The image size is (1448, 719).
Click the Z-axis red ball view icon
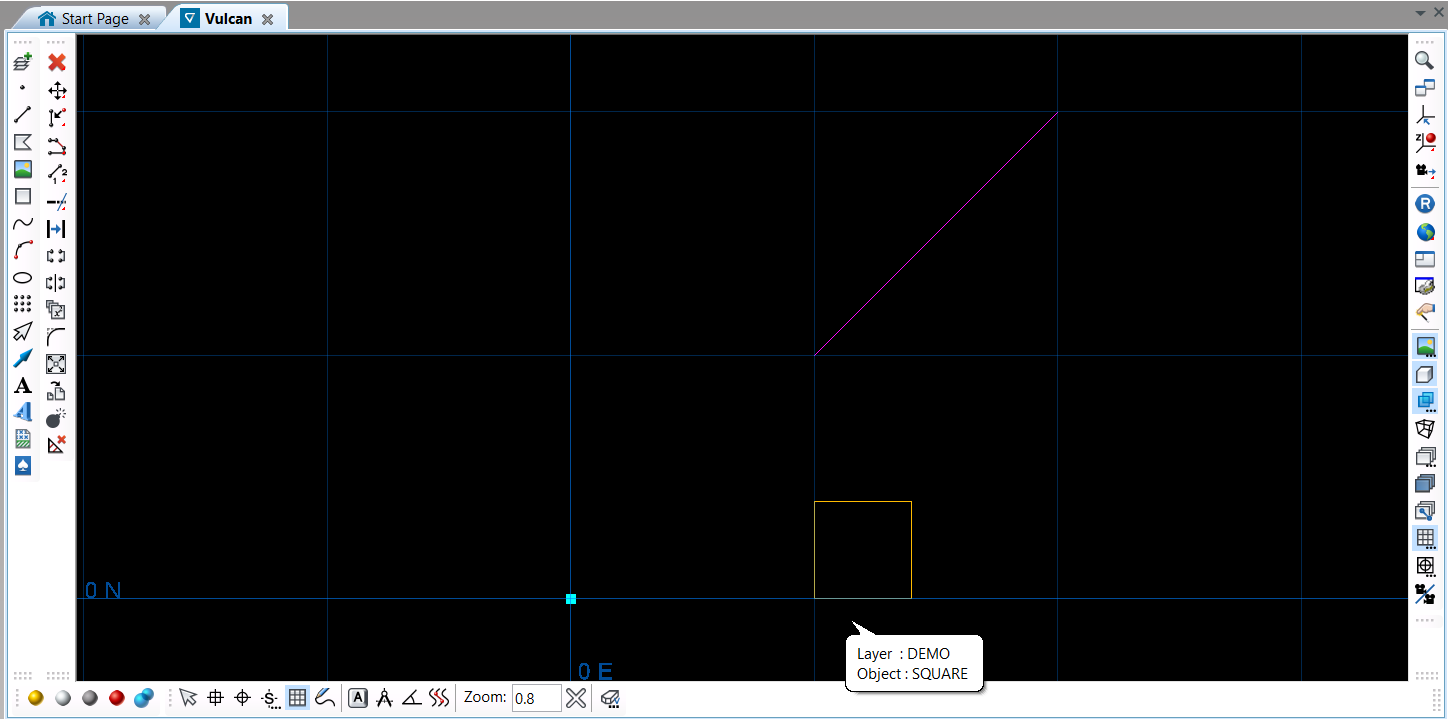click(1425, 143)
